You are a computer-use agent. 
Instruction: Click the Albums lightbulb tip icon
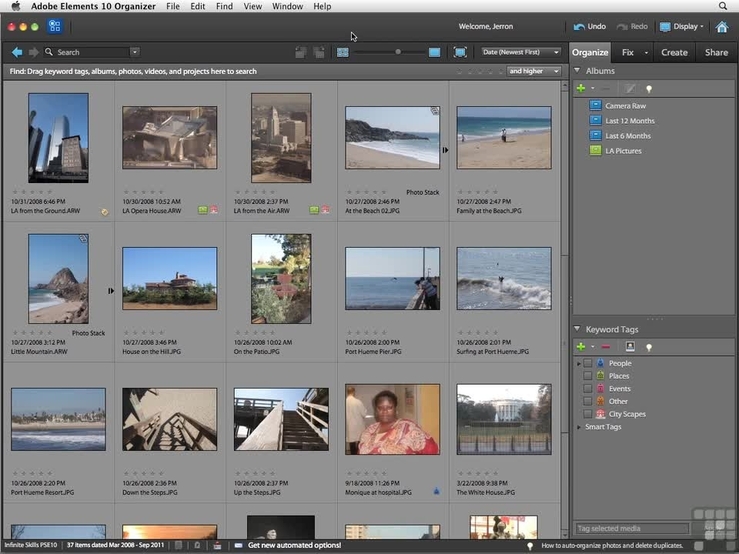[x=649, y=89]
